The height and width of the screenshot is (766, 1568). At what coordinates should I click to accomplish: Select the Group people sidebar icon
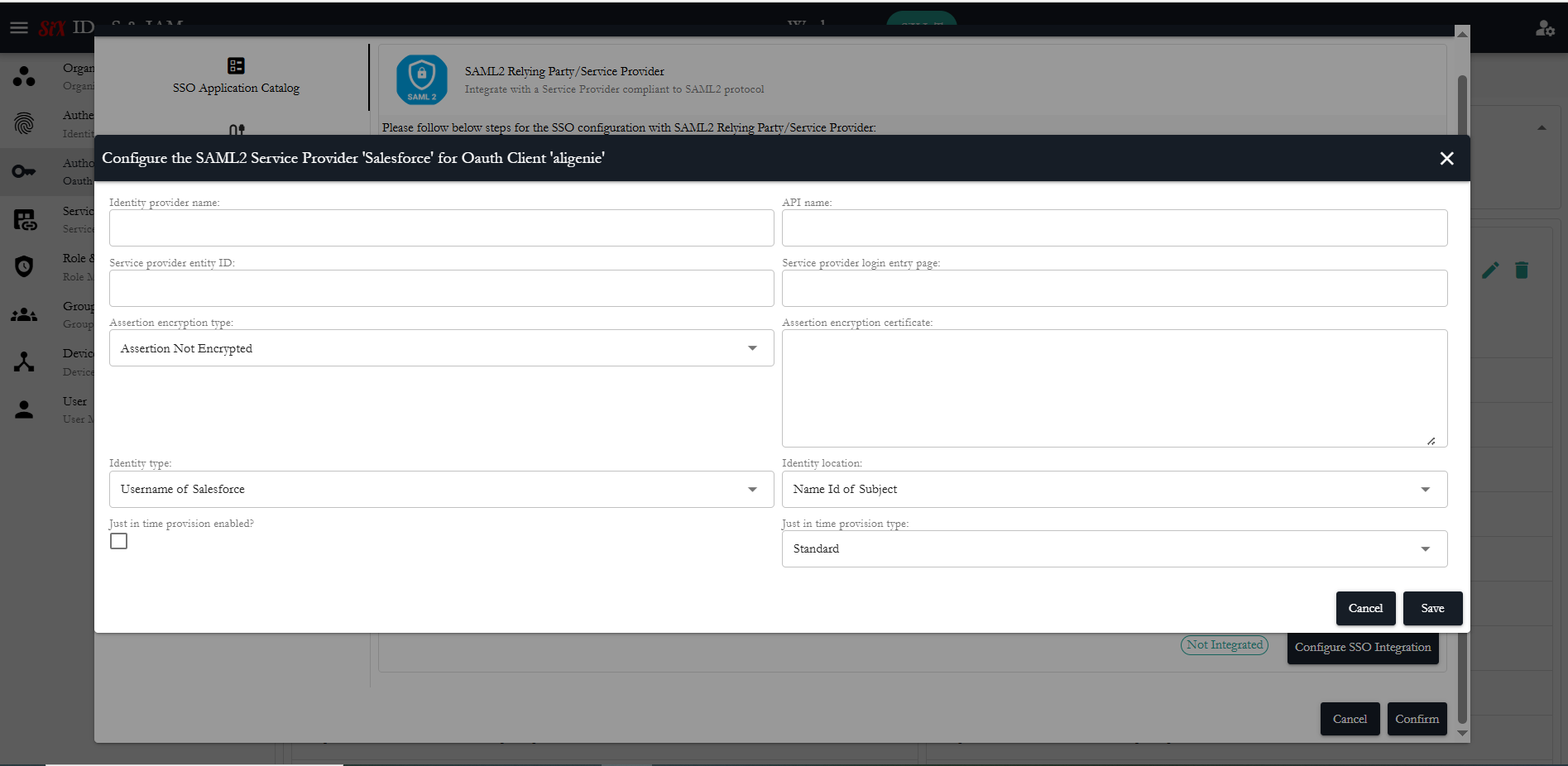24,314
